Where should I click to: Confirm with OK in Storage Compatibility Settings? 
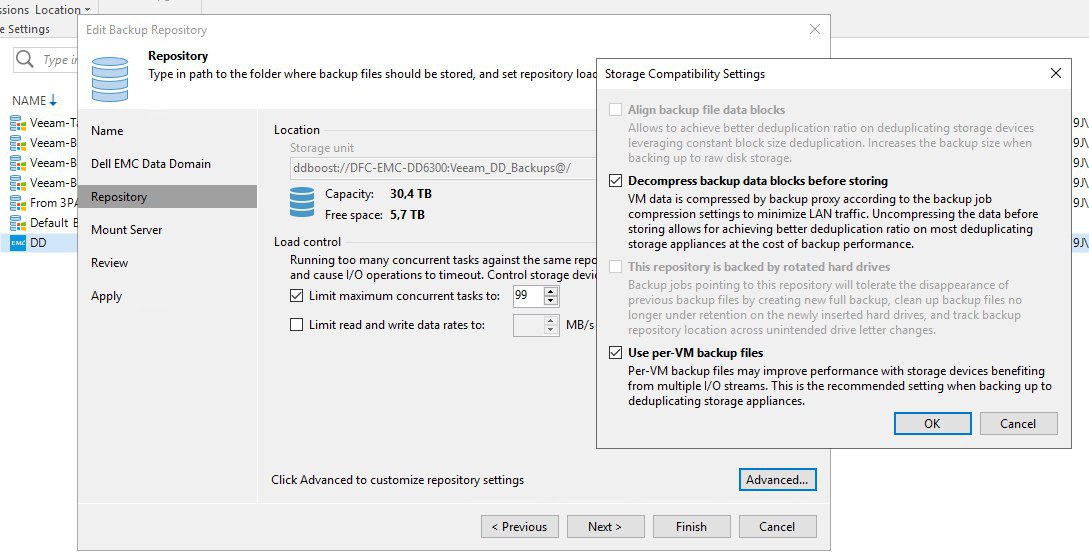pyautogui.click(x=932, y=424)
